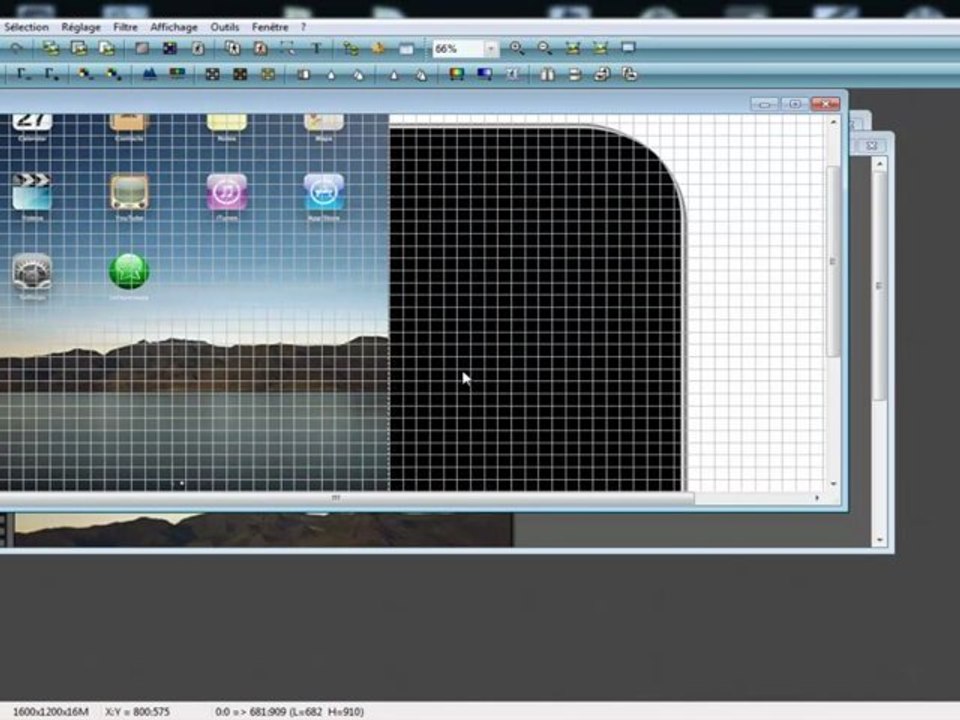Click the double triangle blur icon
The width and height of the screenshot is (960, 720).
[x=359, y=75]
